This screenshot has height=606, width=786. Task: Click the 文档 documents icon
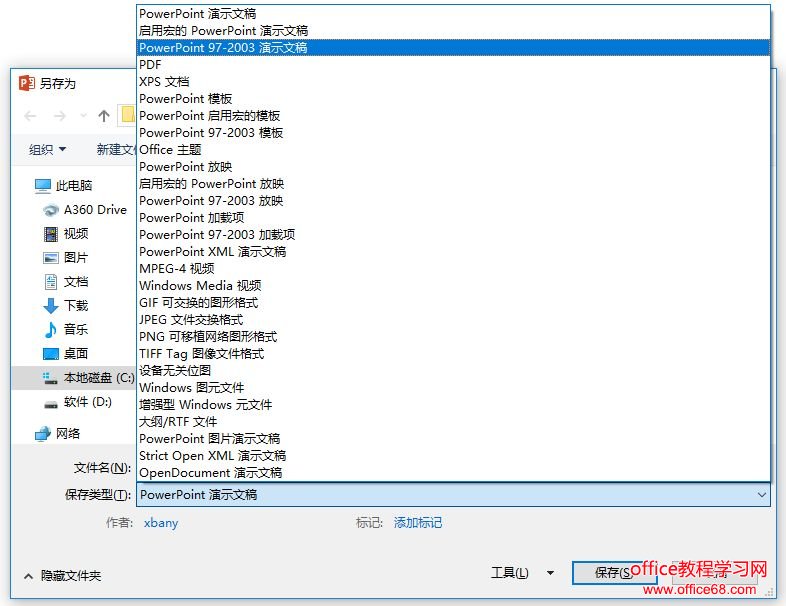tap(51, 282)
